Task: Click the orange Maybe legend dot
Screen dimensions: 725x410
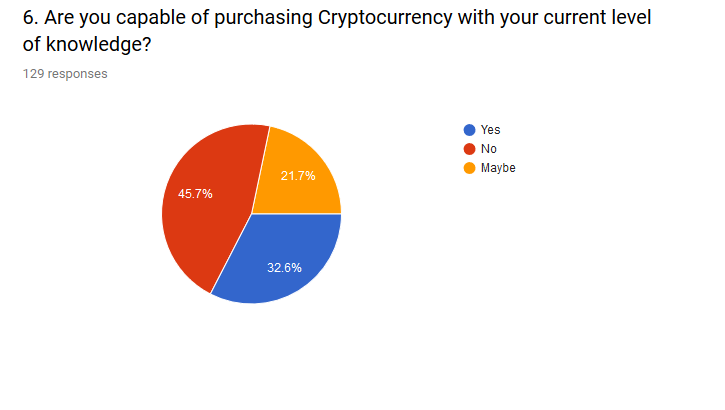Action: 469,168
